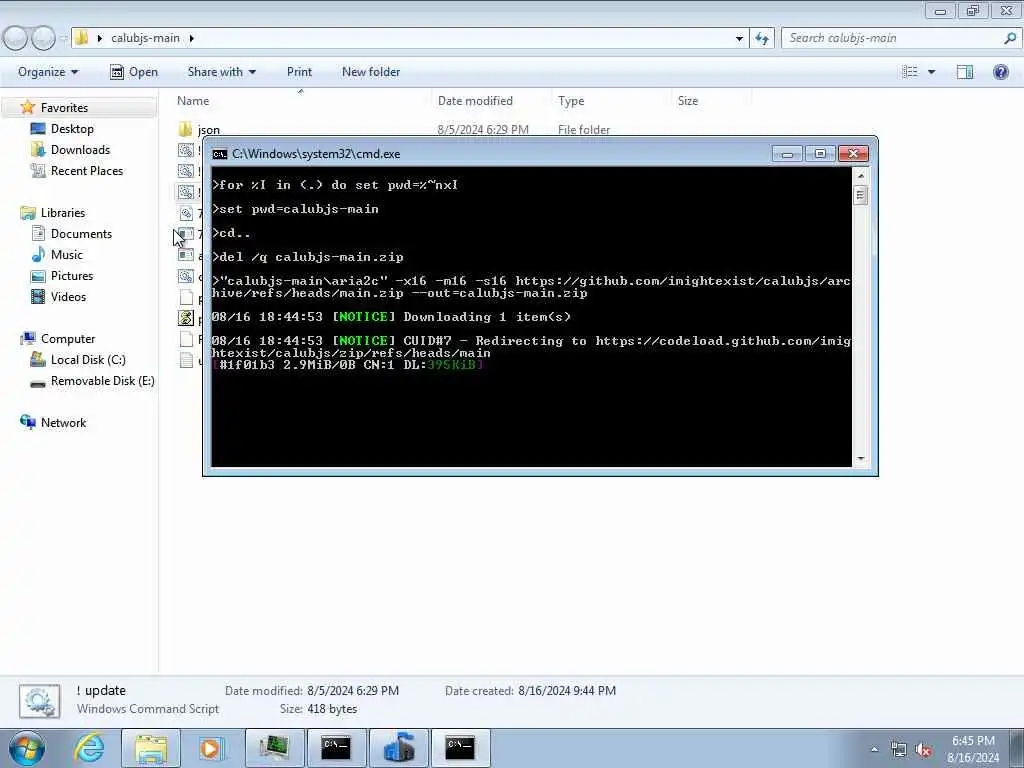Click Explorer's Forward navigation button
1024x768 pixels.
[x=43, y=38]
